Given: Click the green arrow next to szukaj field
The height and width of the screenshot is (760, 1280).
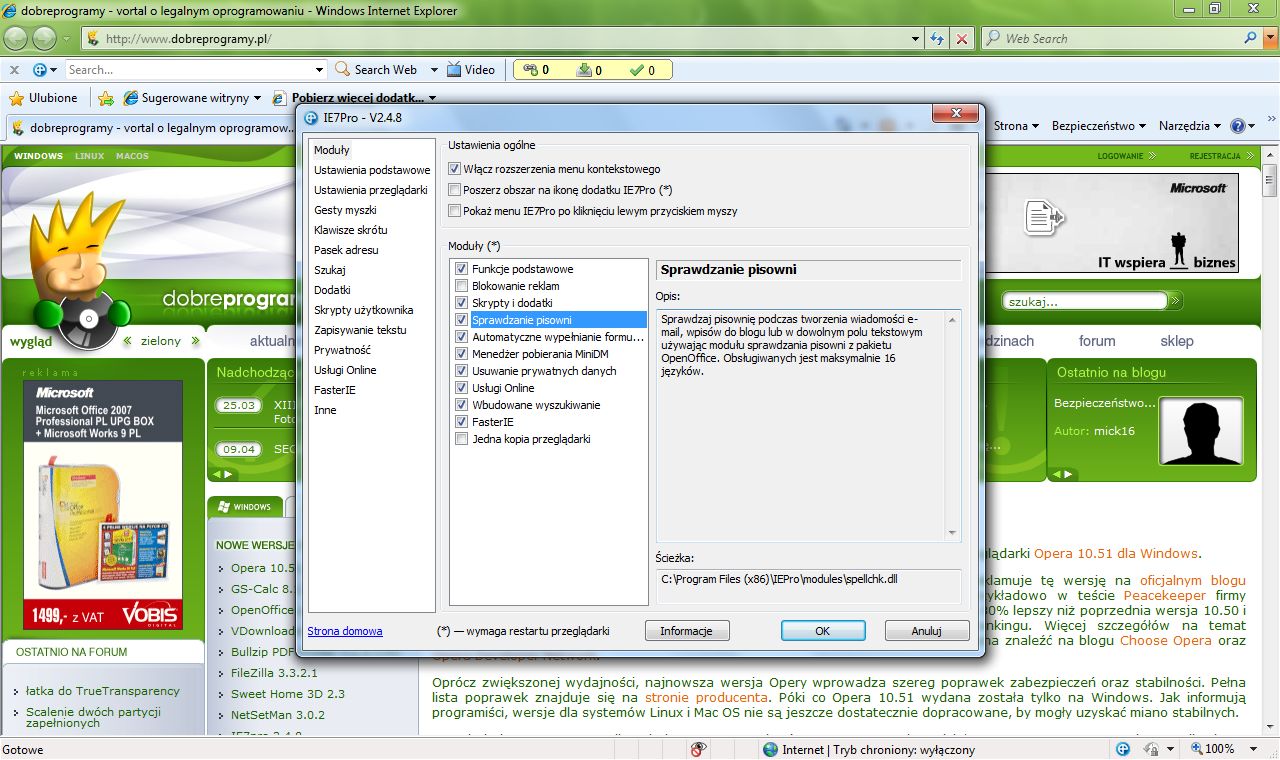Looking at the screenshot, I should pos(1176,300).
